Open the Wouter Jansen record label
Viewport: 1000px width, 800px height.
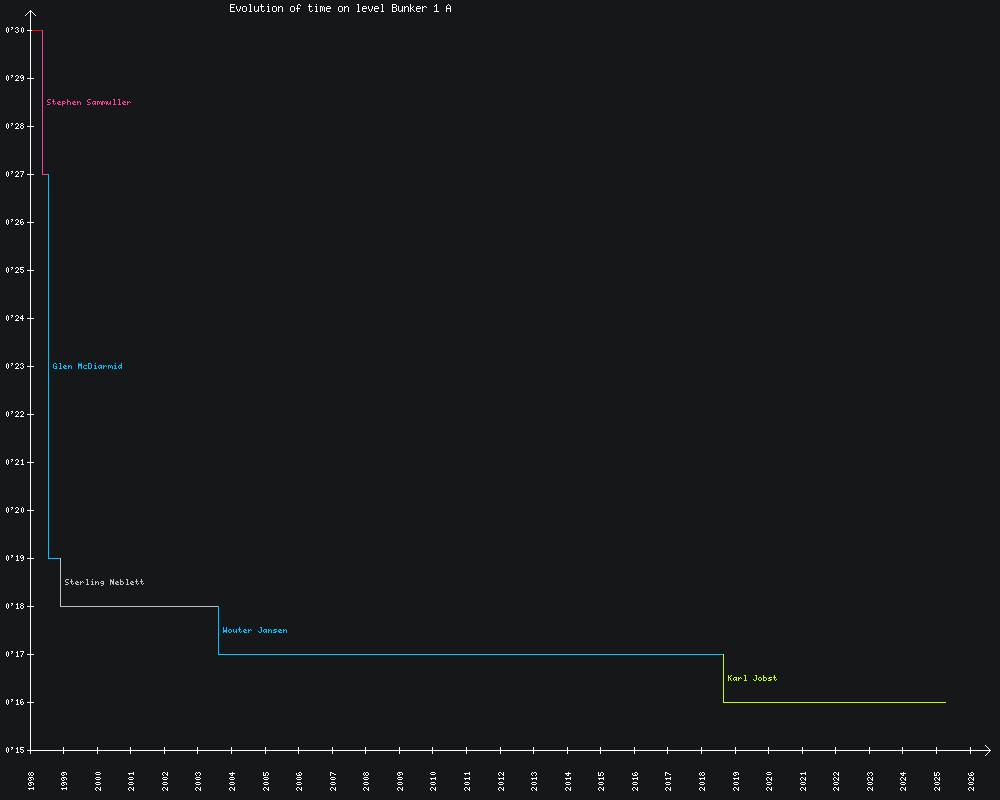pyautogui.click(x=254, y=630)
